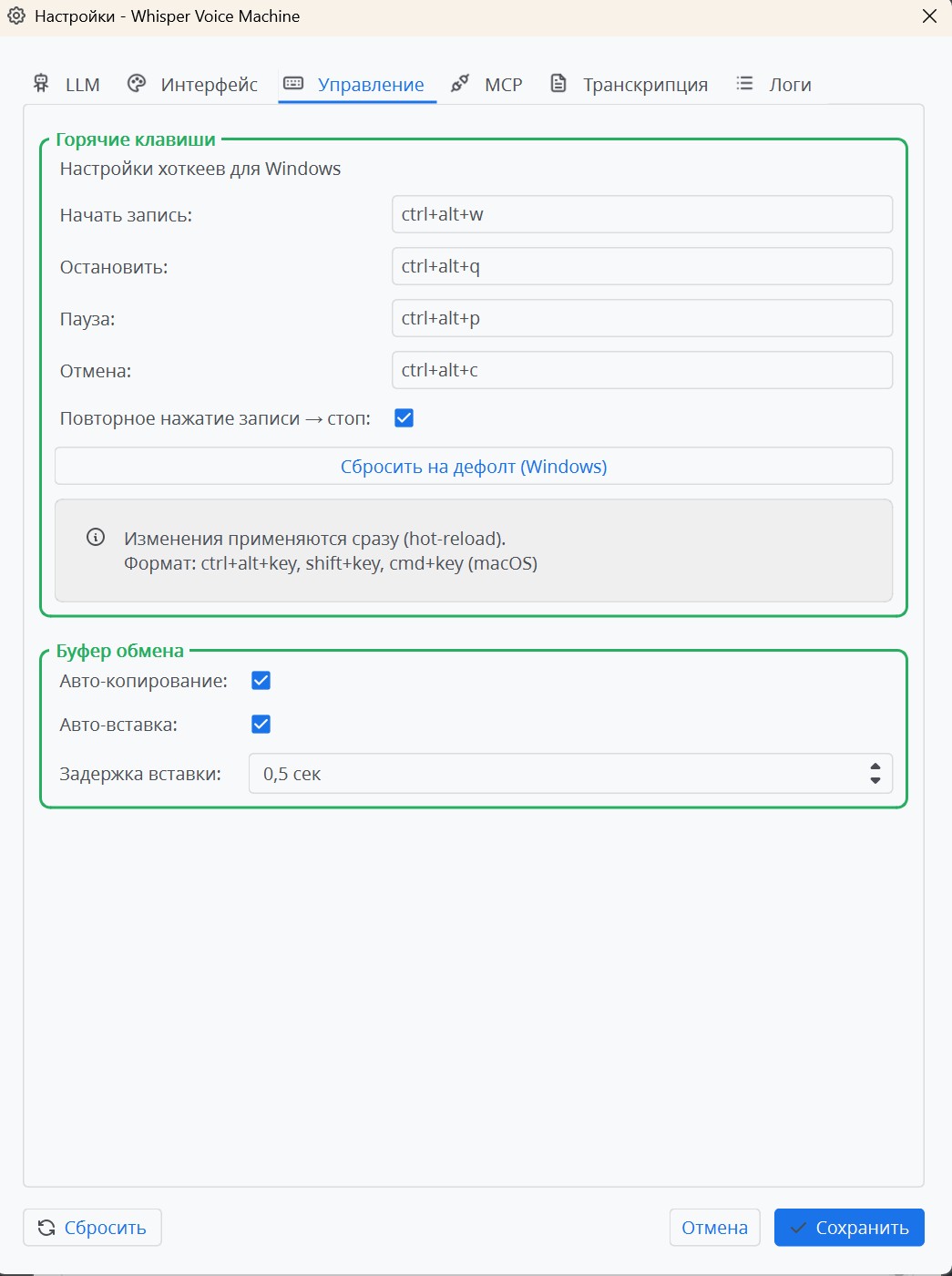Toggle the Авто-вставка checkbox

pyautogui.click(x=261, y=725)
